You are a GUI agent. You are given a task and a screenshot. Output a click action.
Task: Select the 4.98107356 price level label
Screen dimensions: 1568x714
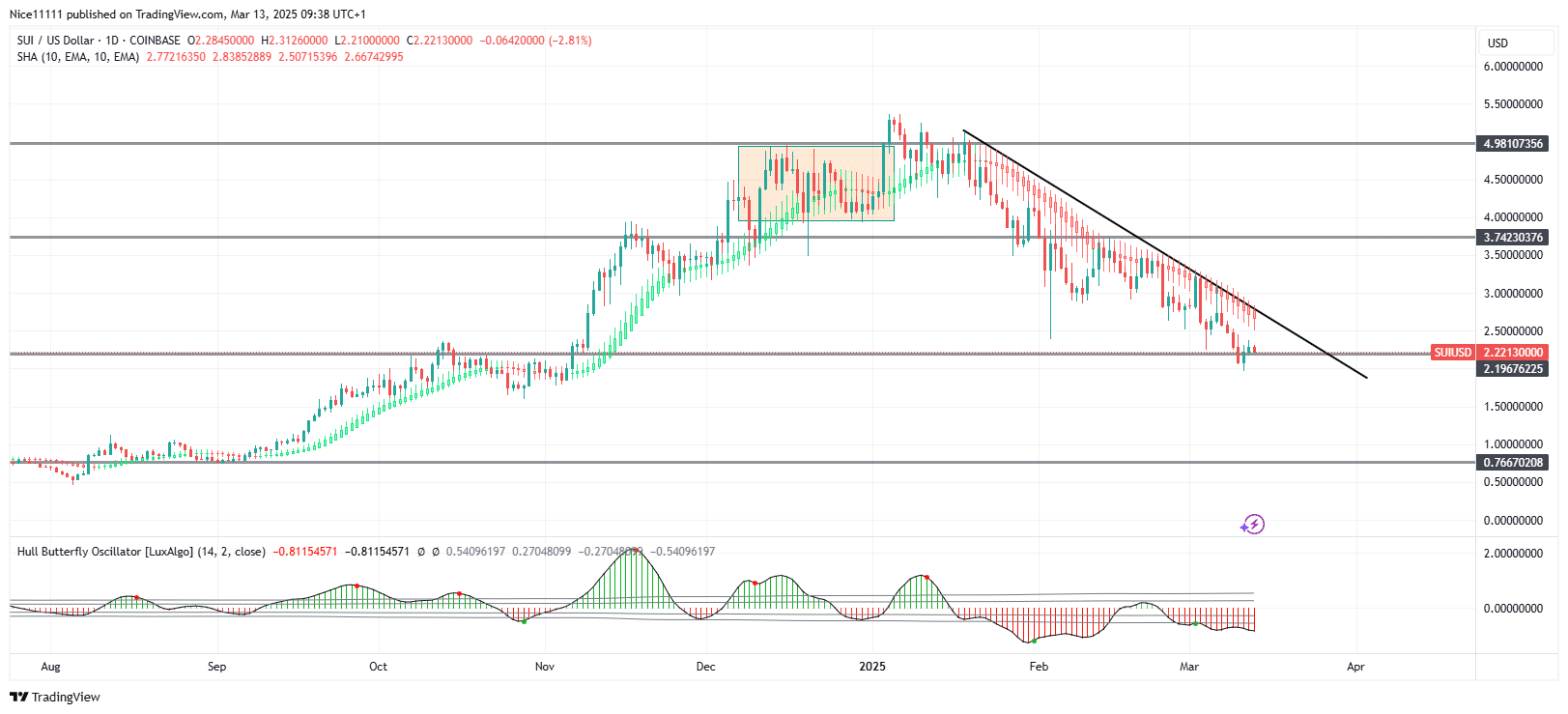[x=1513, y=144]
